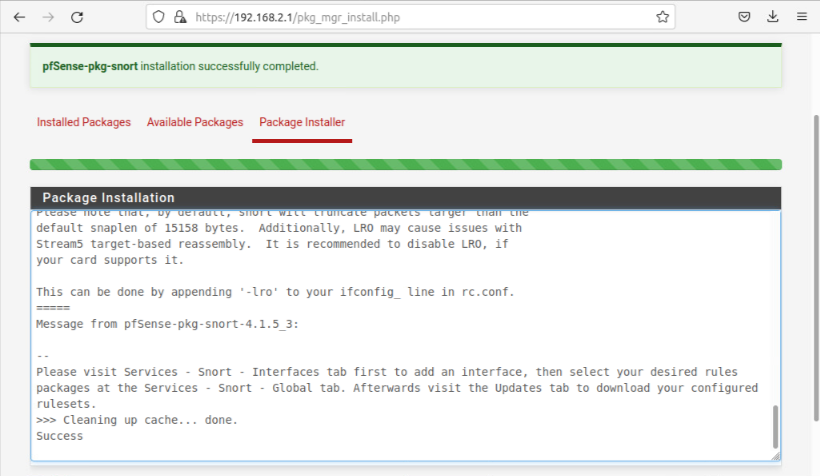Select the Package Installer tab
The height and width of the screenshot is (476, 820).
coord(302,122)
